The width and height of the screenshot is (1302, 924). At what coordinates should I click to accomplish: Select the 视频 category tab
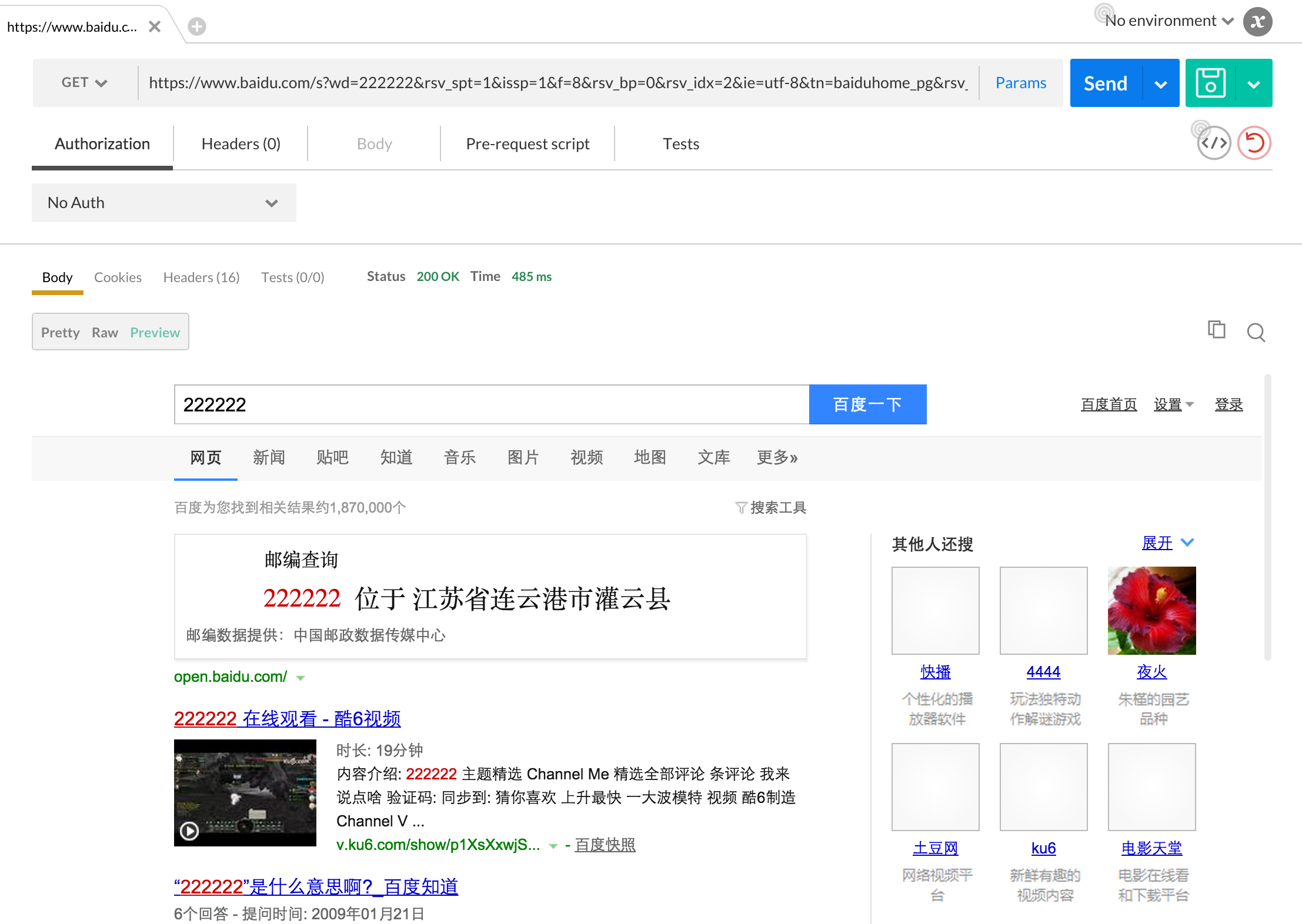tap(586, 457)
